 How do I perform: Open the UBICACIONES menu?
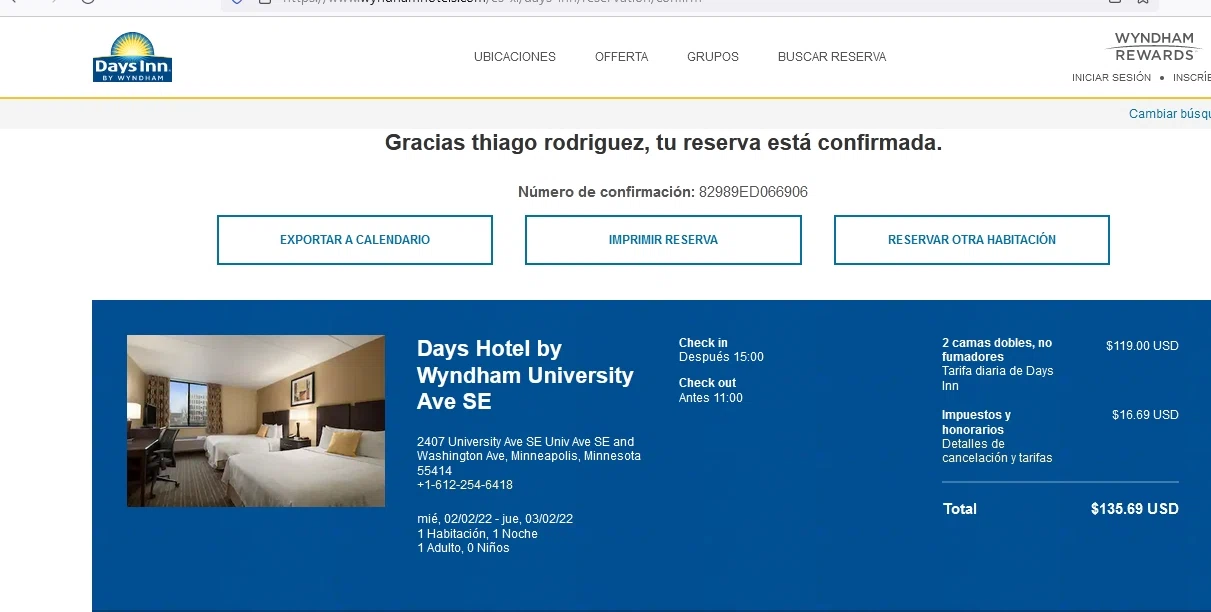(x=515, y=57)
